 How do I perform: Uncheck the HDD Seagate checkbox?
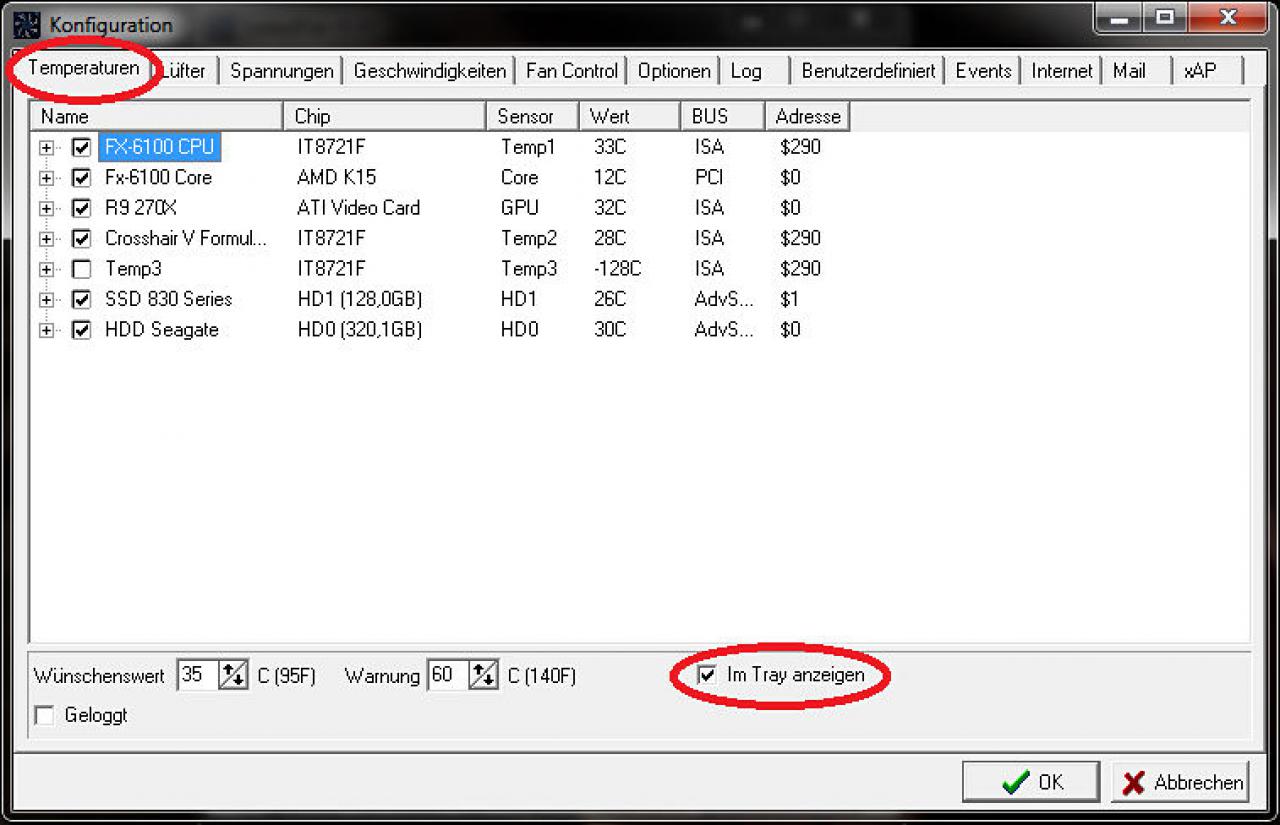pyautogui.click(x=82, y=330)
